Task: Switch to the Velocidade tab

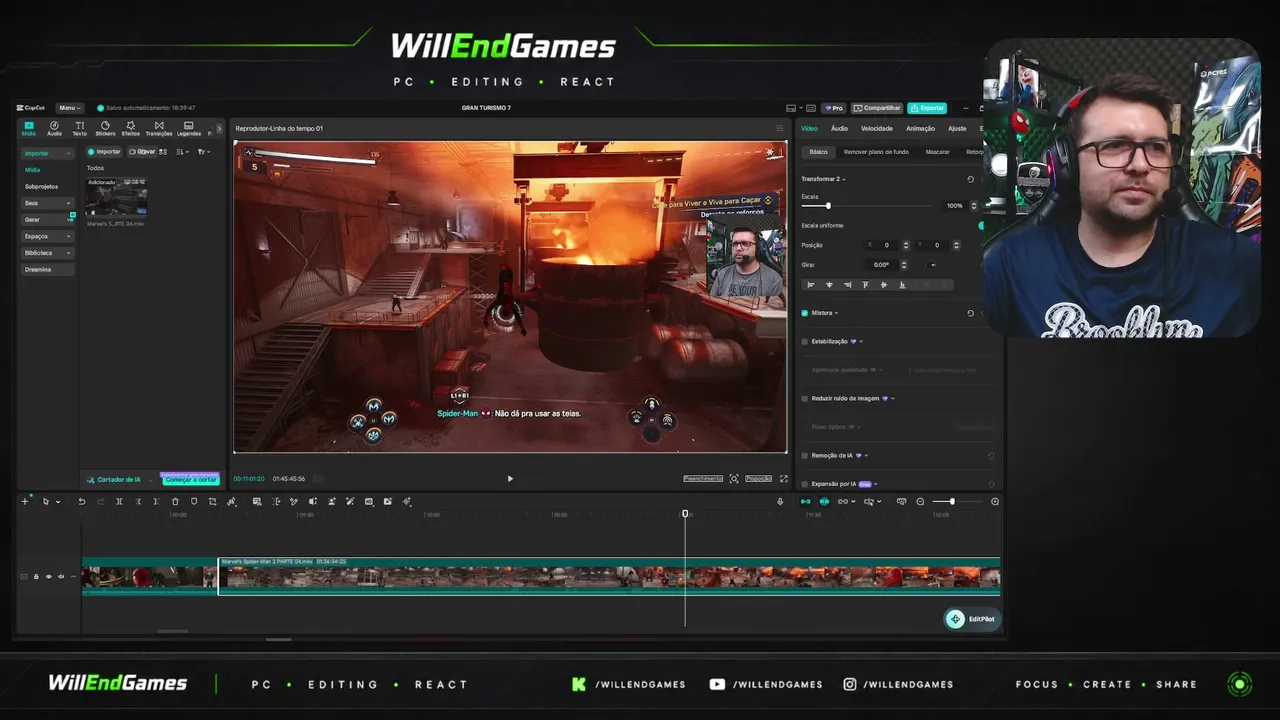Action: pos(877,128)
